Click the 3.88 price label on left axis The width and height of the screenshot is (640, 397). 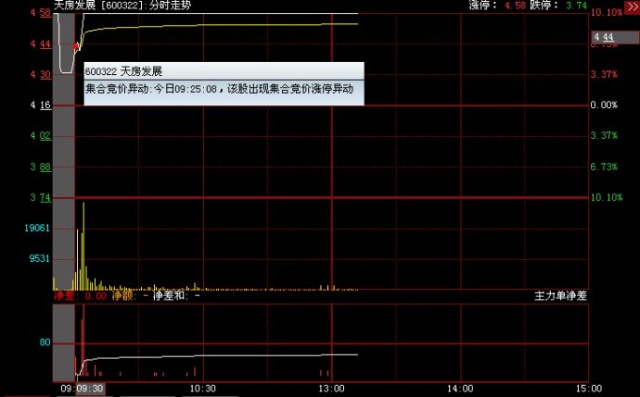pyautogui.click(x=40, y=167)
